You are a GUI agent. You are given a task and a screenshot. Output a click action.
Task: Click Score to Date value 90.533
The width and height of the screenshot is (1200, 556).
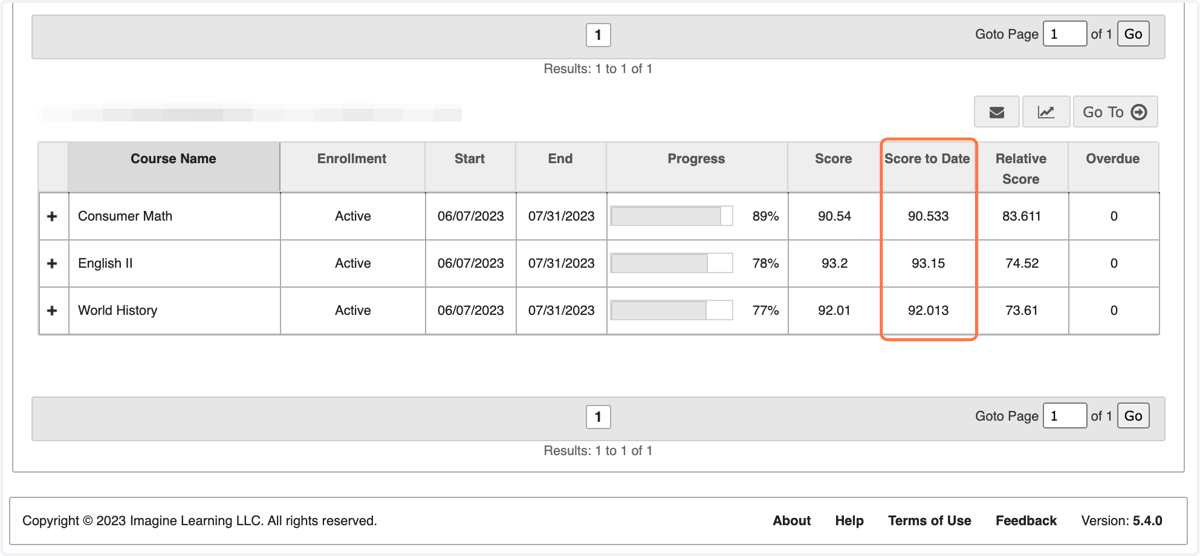pyautogui.click(x=928, y=216)
